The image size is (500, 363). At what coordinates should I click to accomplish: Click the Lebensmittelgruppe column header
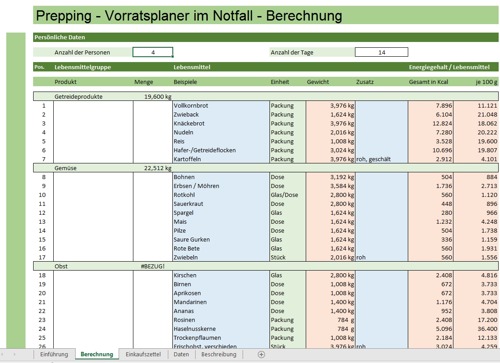(83, 67)
